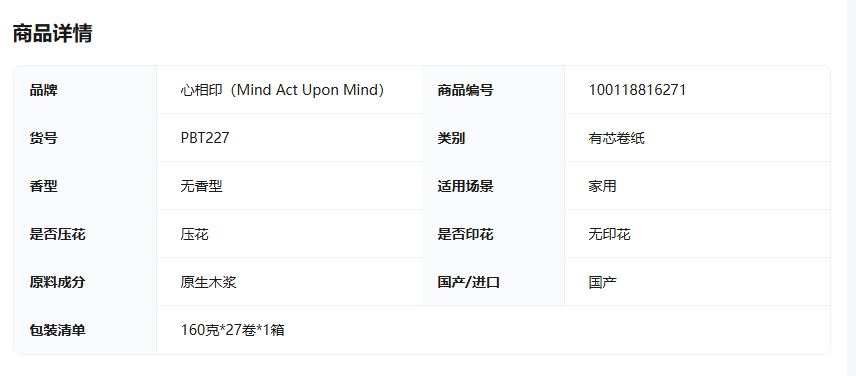
Task: Click the product number 100118816271
Action: [x=637, y=90]
